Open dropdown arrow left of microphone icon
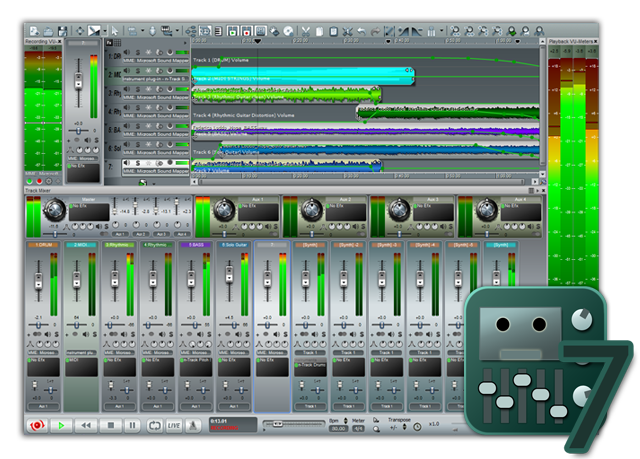The width and height of the screenshot is (640, 459). pos(142,31)
